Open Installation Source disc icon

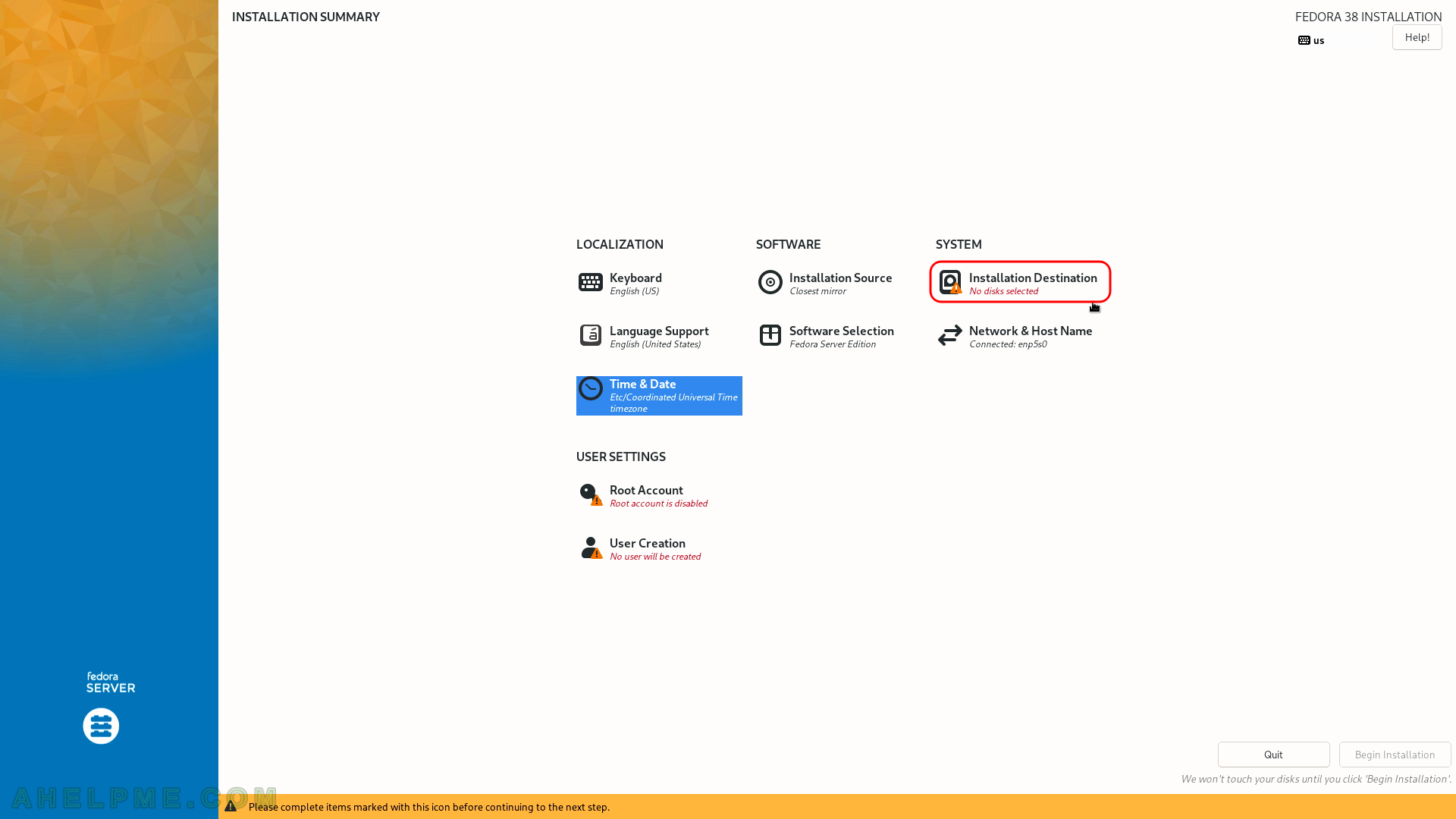pos(770,282)
